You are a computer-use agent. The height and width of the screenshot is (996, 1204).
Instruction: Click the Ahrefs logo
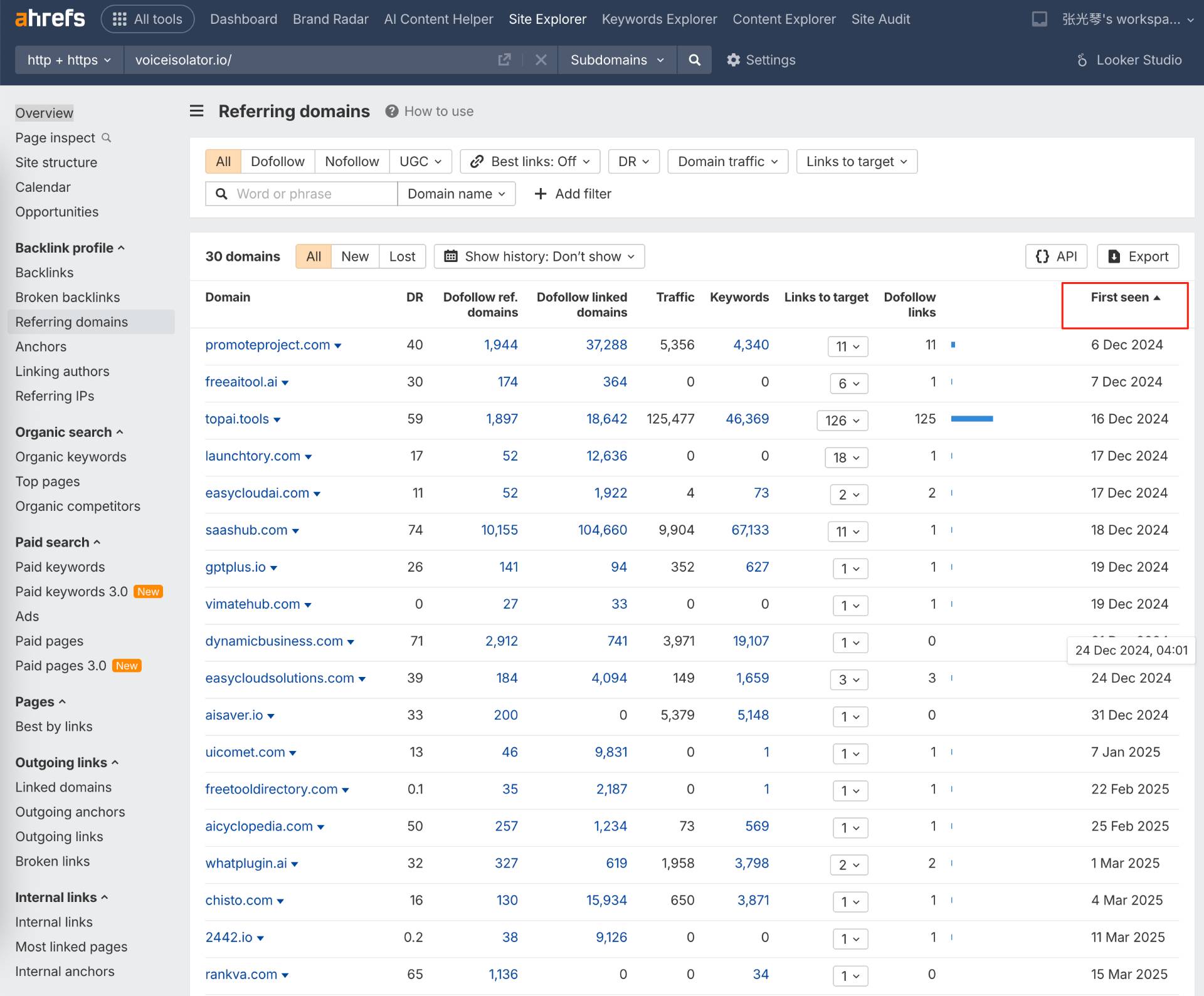[x=50, y=19]
